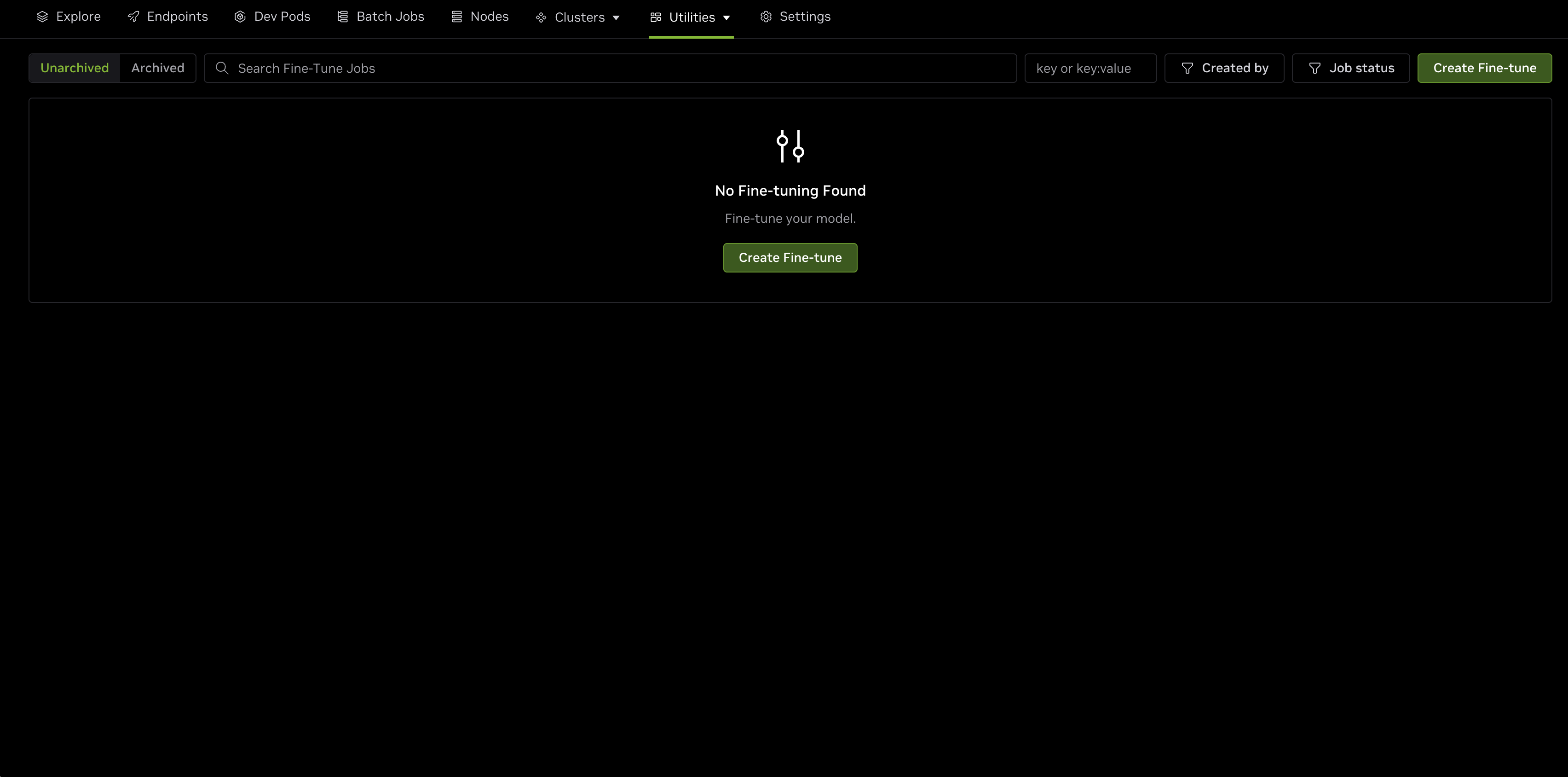
Task: Click the center Create Fine-tune button
Action: point(790,258)
